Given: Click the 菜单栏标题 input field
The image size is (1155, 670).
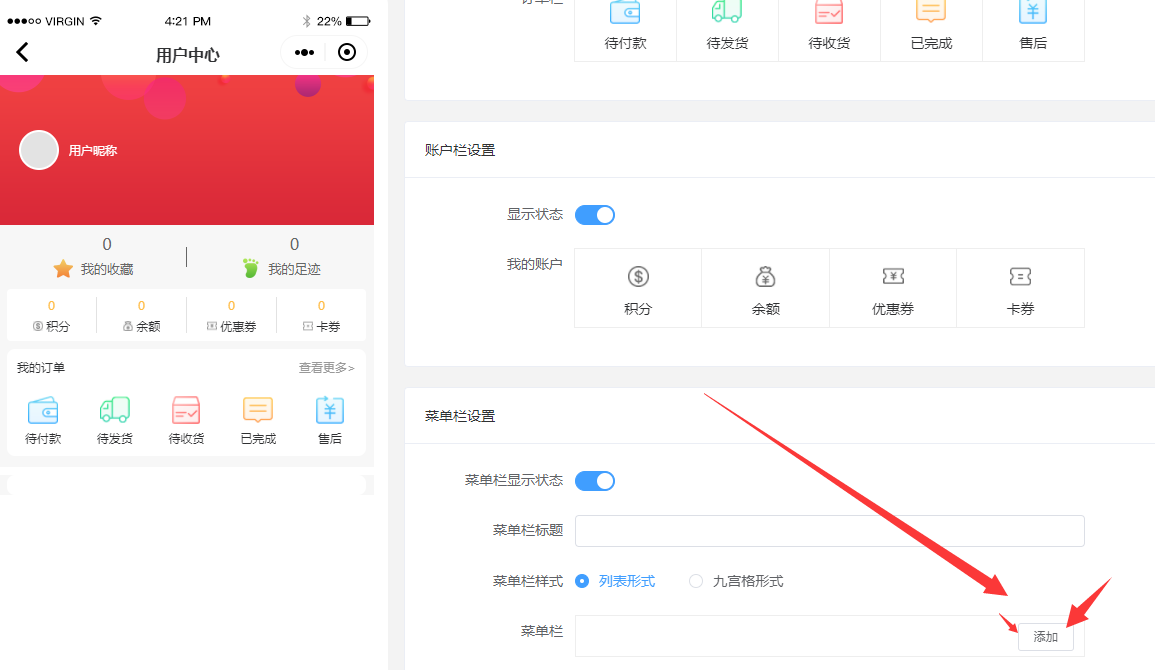Looking at the screenshot, I should click(x=829, y=531).
